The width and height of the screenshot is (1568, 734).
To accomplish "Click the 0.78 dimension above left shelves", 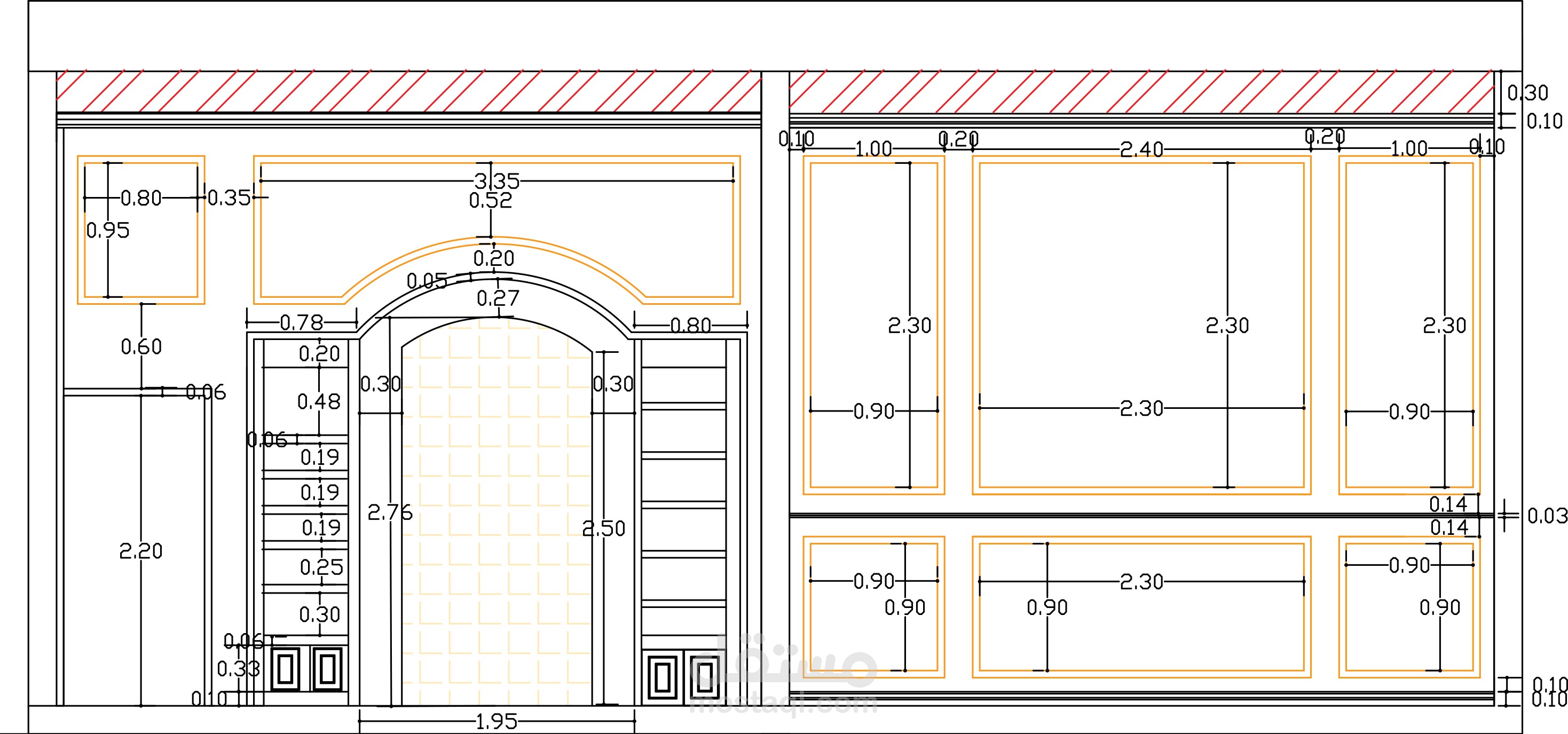I will click(301, 322).
